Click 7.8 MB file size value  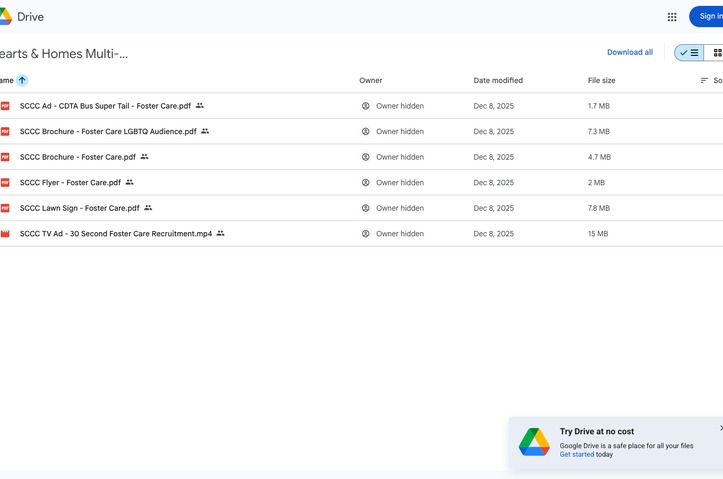click(599, 208)
